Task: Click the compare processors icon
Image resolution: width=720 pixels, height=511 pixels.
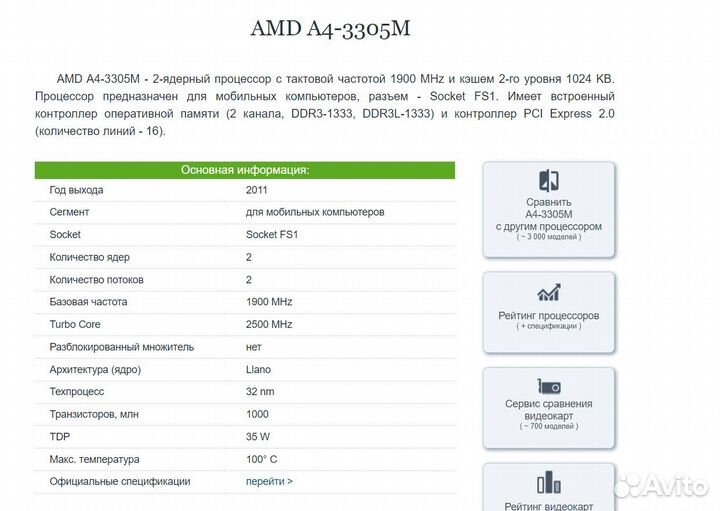Action: pyautogui.click(x=549, y=180)
